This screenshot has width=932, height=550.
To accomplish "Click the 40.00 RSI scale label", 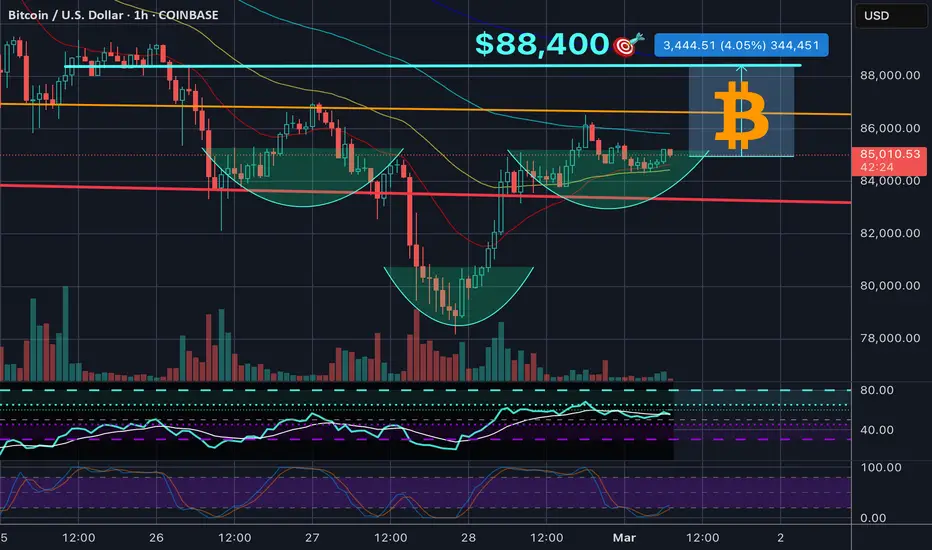I will 877,429.
